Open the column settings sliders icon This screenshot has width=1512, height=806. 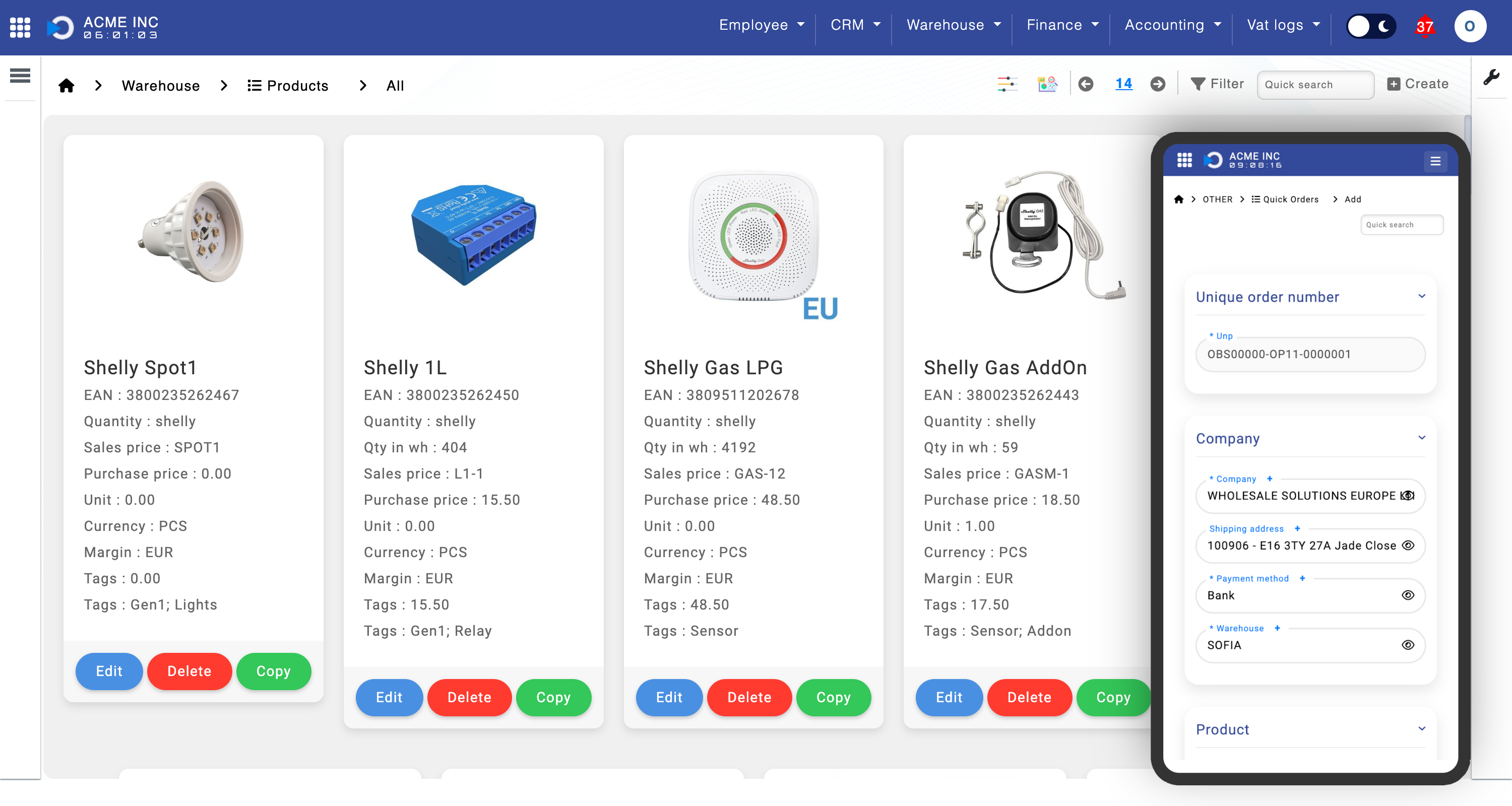pyautogui.click(x=1007, y=84)
